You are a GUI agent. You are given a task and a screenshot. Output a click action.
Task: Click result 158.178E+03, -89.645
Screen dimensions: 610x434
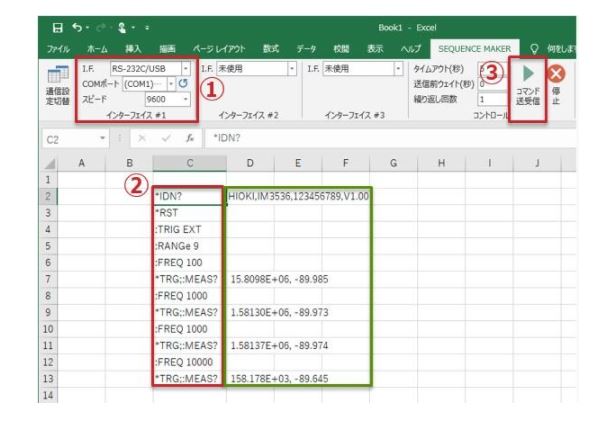click(x=279, y=378)
